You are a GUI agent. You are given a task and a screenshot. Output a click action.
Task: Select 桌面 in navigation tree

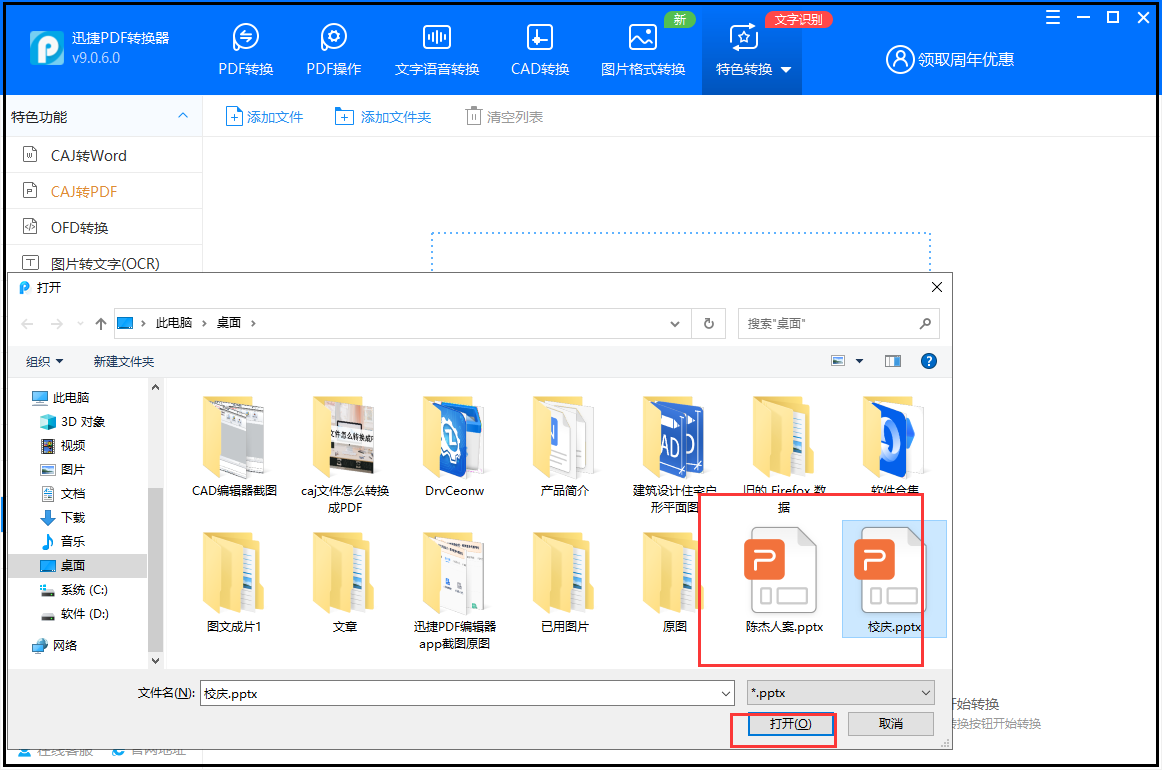[x=78, y=565]
